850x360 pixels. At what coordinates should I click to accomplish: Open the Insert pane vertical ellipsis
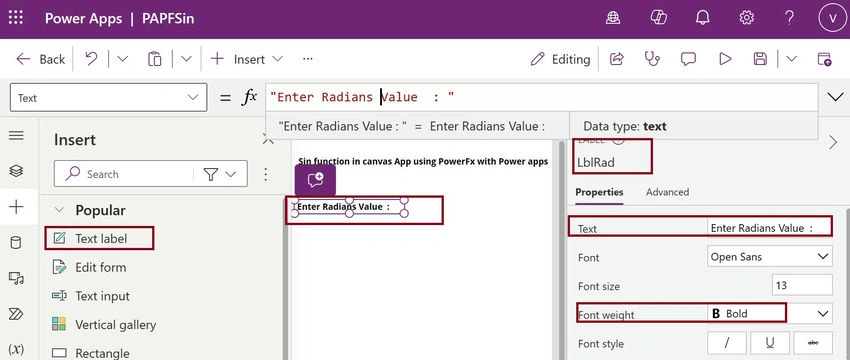click(266, 174)
